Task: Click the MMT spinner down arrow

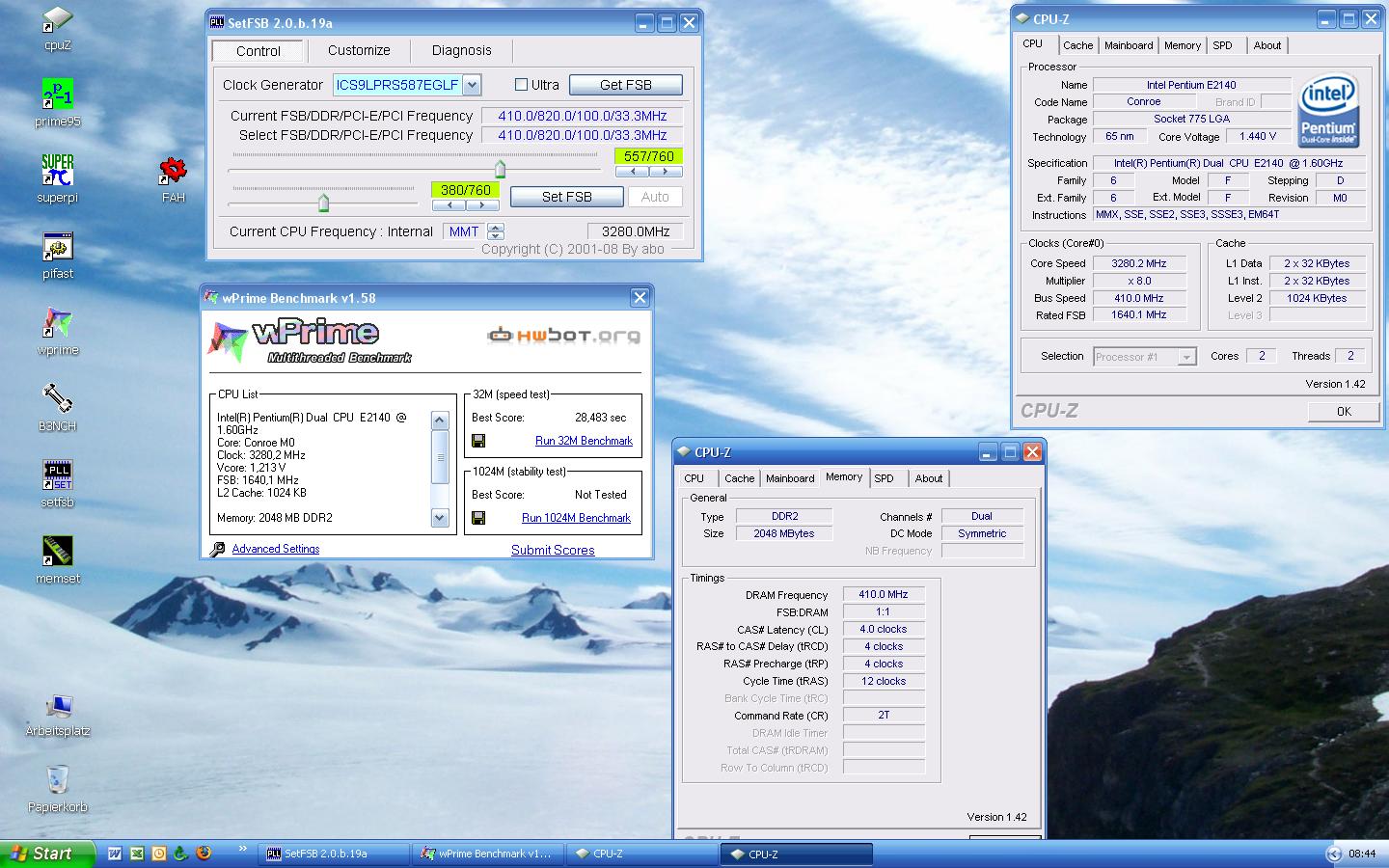Action: click(x=496, y=235)
